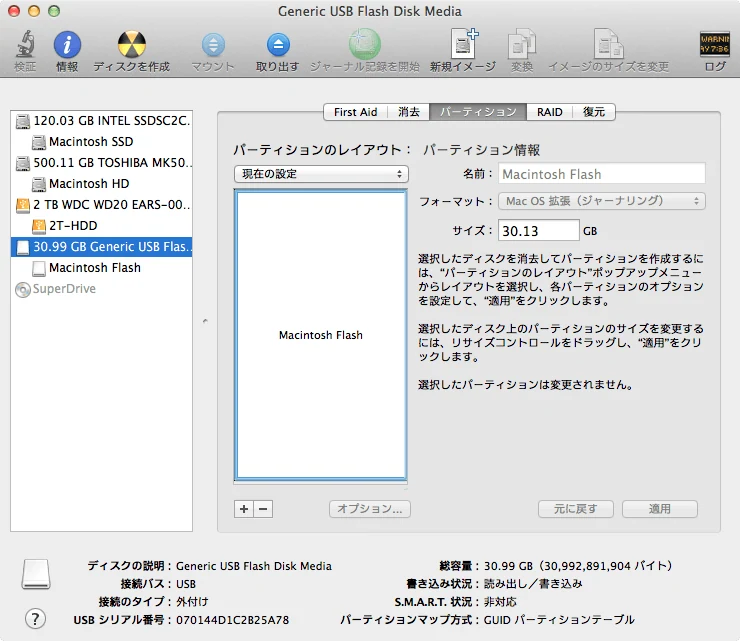Click the Revert (元に戻す) button
Image resolution: width=740 pixels, height=641 pixels.
point(576,509)
